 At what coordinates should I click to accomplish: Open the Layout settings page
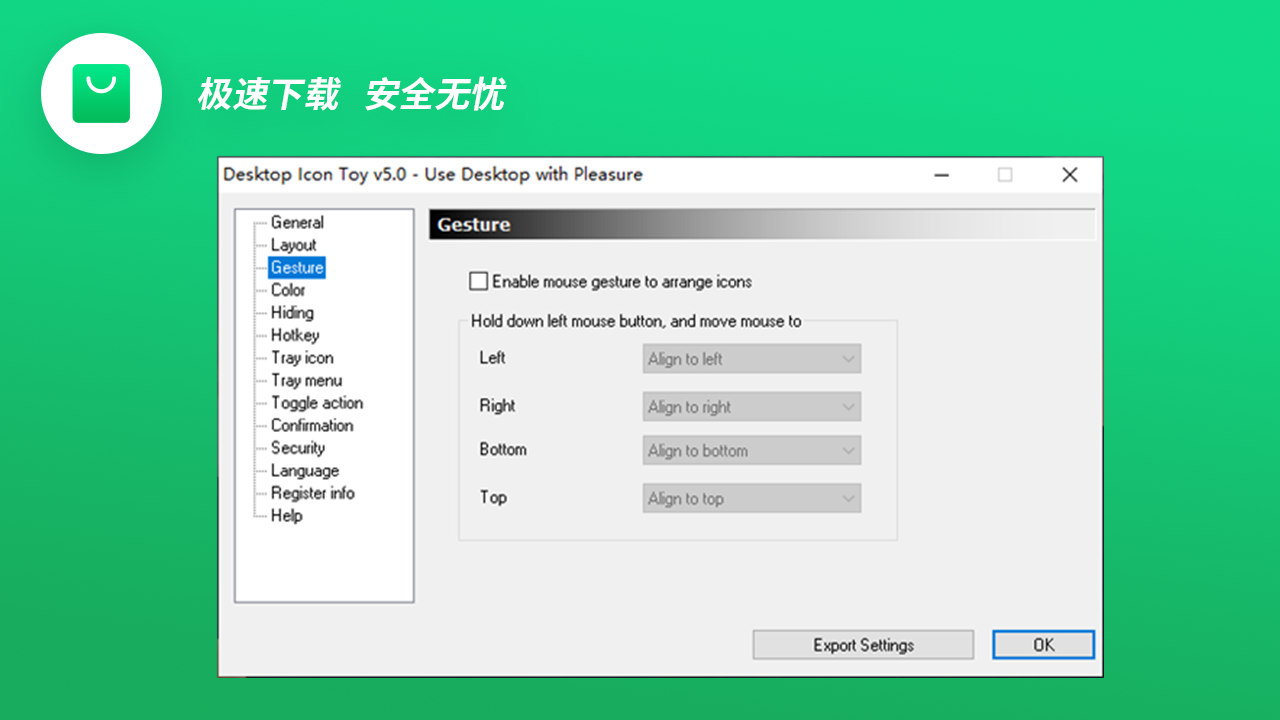pyautogui.click(x=293, y=245)
